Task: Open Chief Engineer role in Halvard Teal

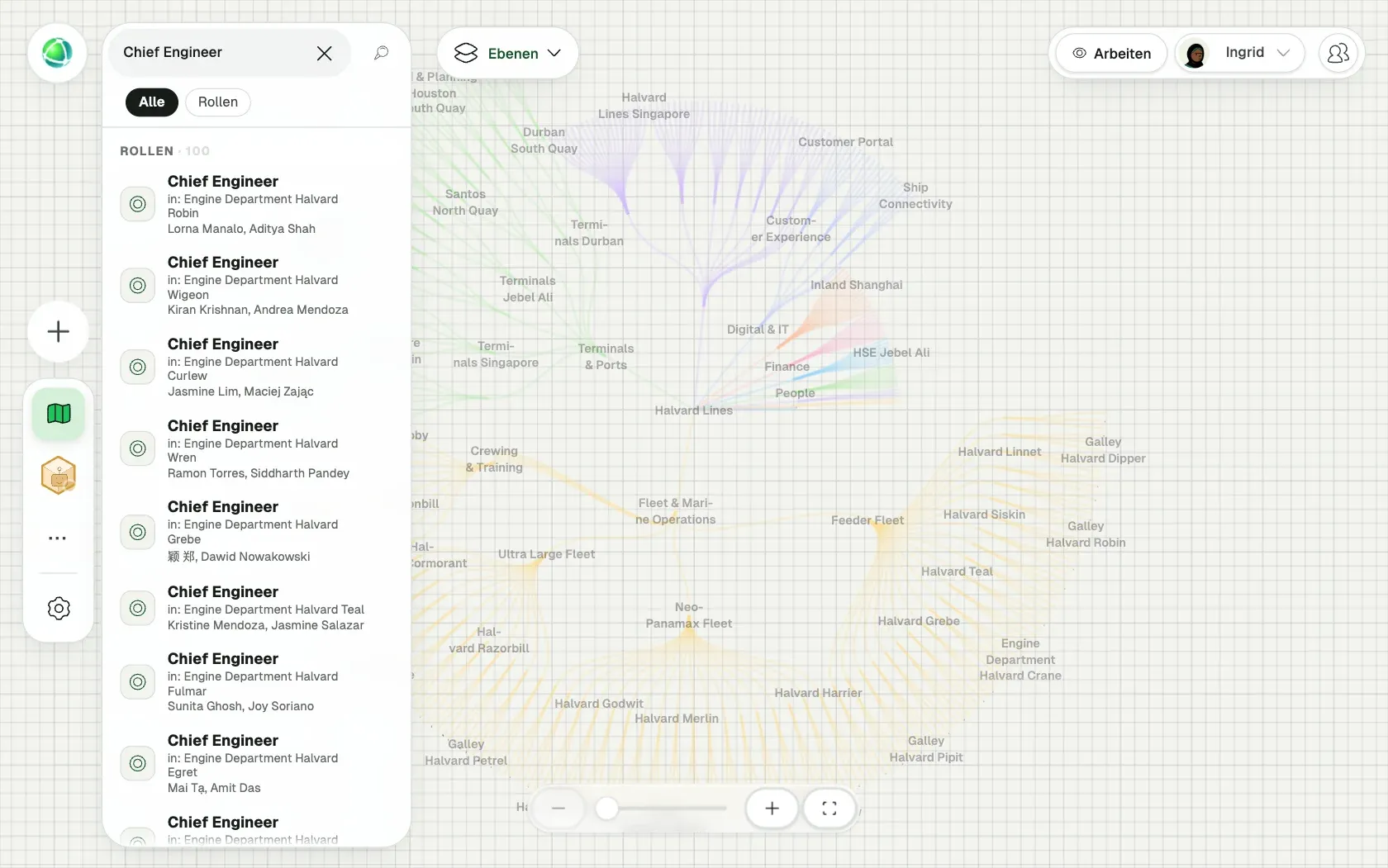Action: pyautogui.click(x=256, y=608)
